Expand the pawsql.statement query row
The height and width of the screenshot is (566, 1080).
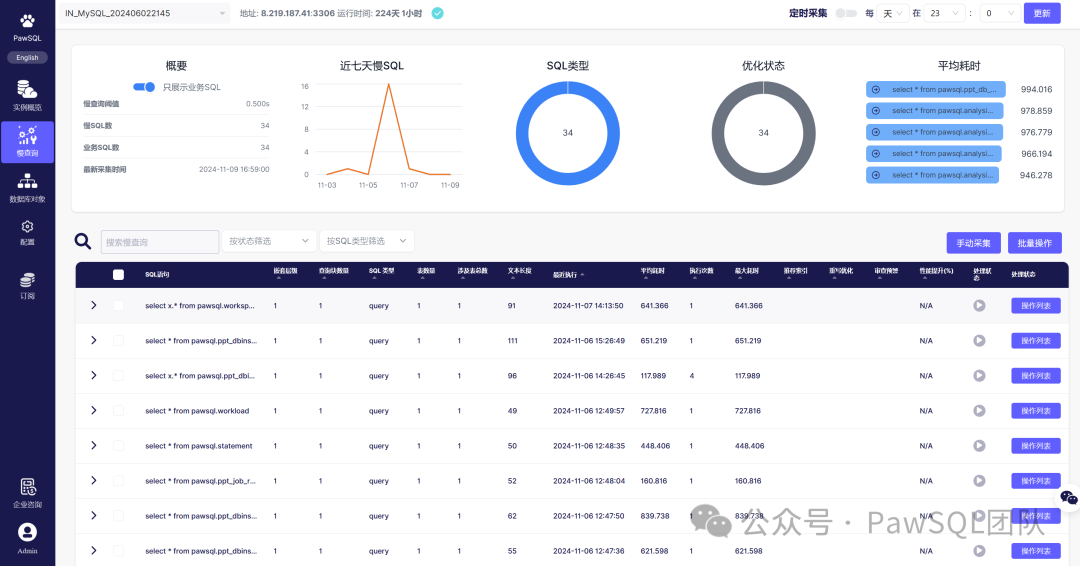point(94,446)
